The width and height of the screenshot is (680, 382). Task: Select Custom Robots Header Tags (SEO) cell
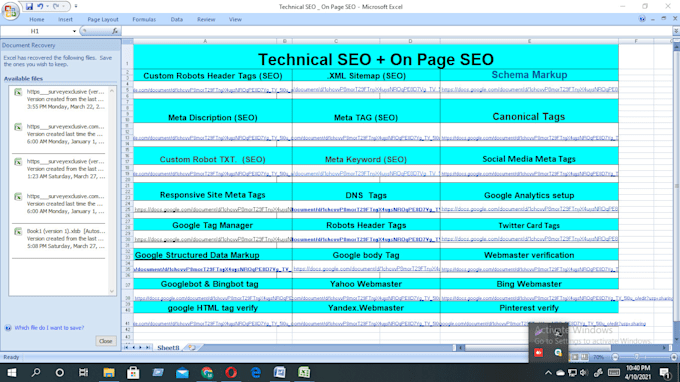tap(212, 75)
